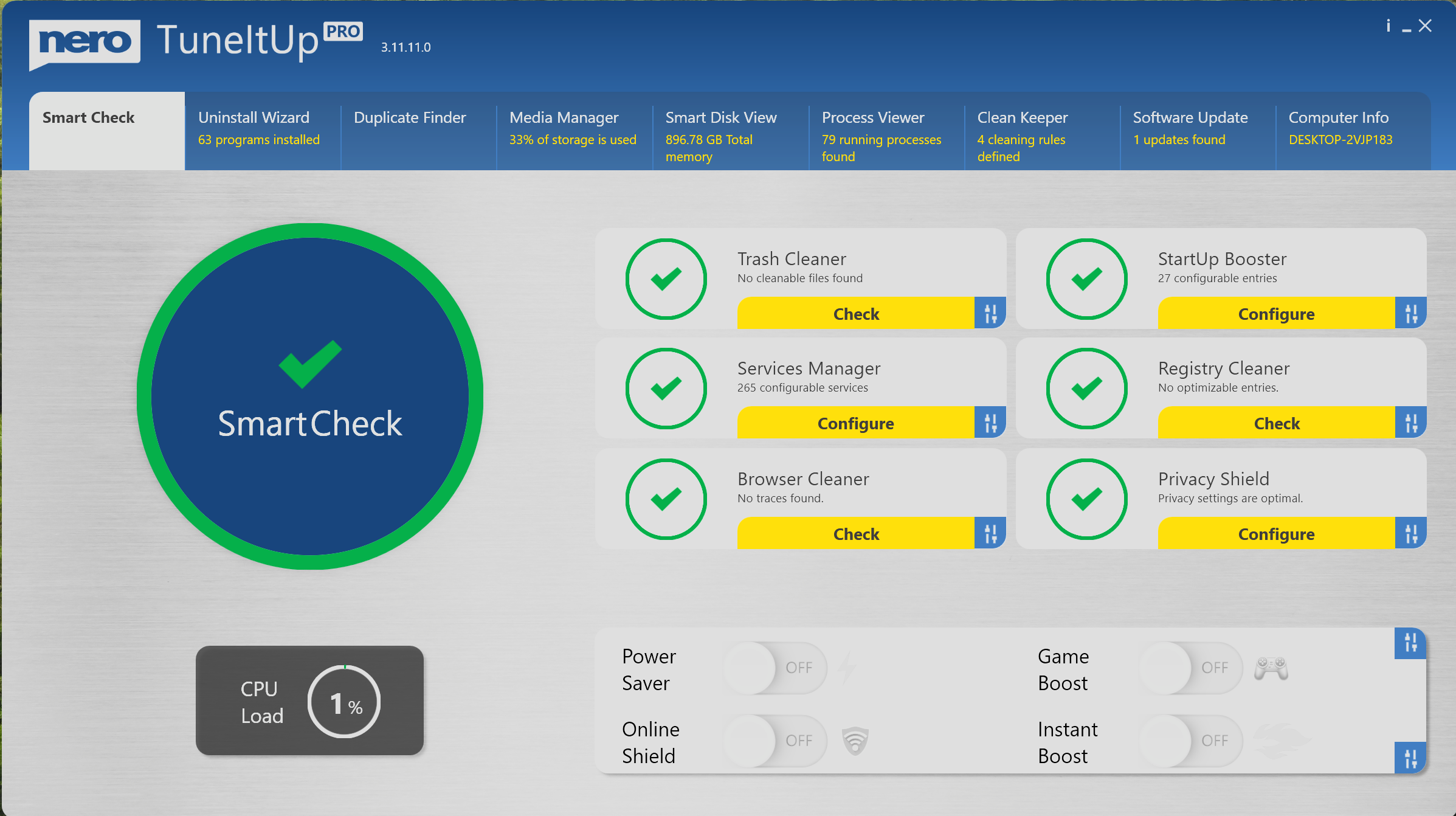Click the Trash Cleaner Check button
Screen dimensions: 1456x816
tap(856, 313)
